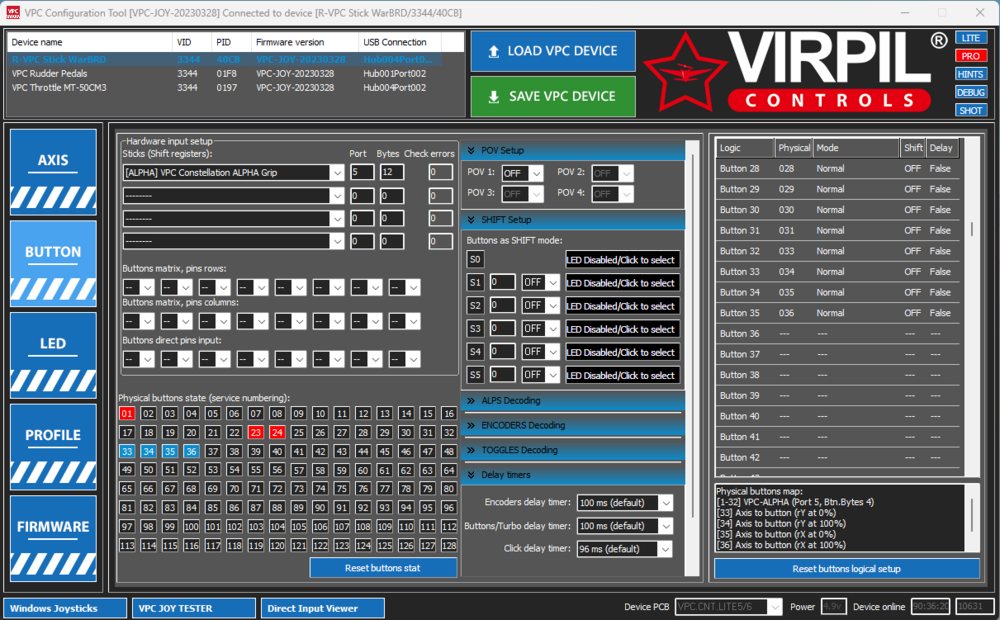1000x620 pixels.
Task: Click the Logic column header
Action: (745, 147)
